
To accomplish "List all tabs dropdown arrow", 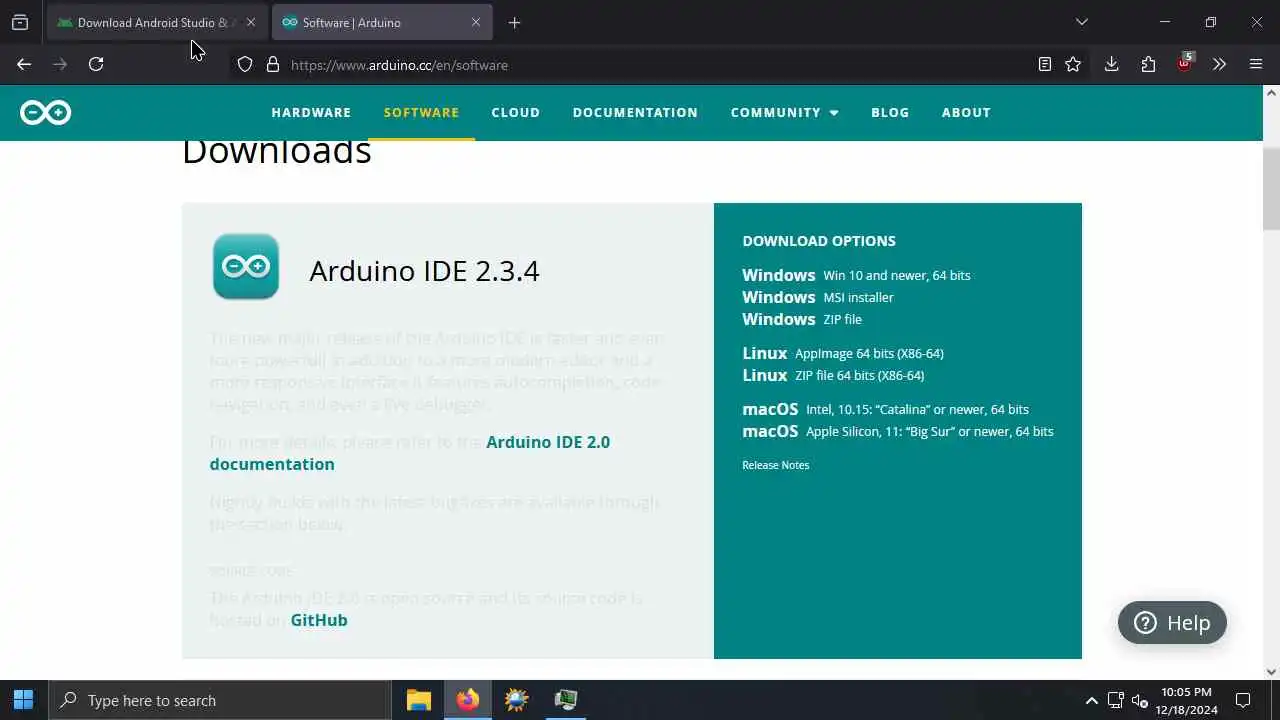I will (1081, 22).
